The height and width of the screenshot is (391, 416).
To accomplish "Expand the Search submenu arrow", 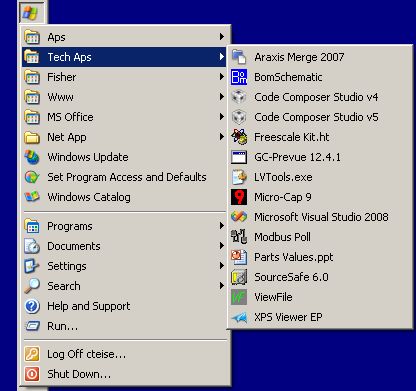I will (222, 286).
